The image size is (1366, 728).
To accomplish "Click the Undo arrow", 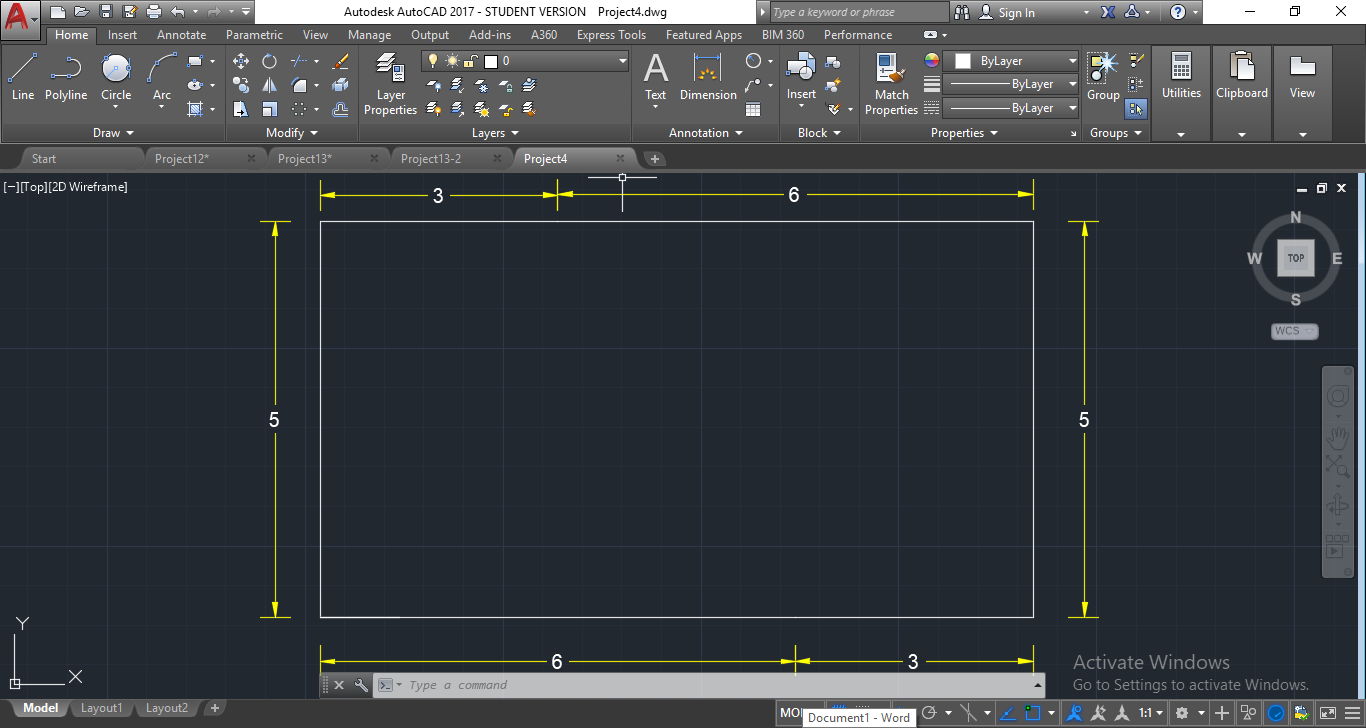I will click(x=177, y=12).
